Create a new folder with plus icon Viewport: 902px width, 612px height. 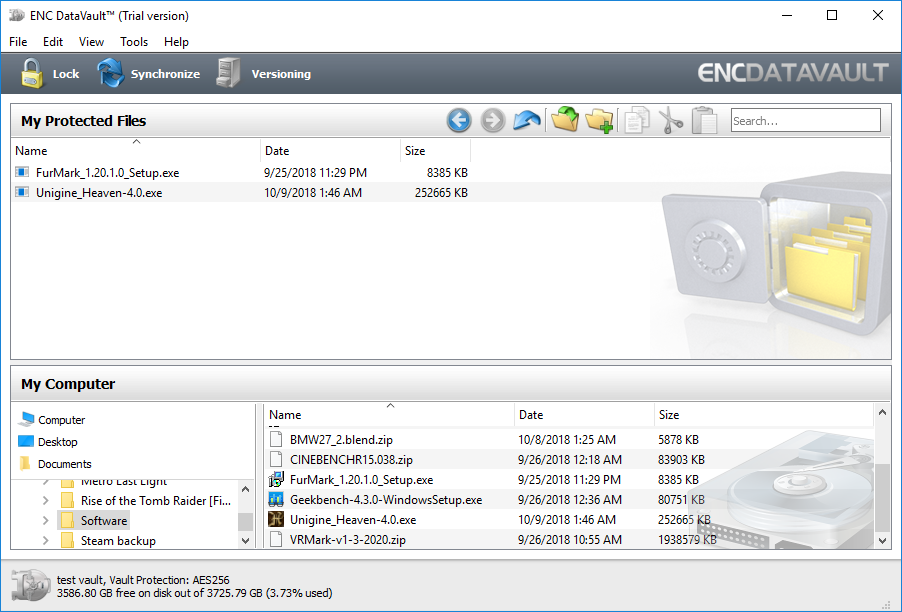599,121
